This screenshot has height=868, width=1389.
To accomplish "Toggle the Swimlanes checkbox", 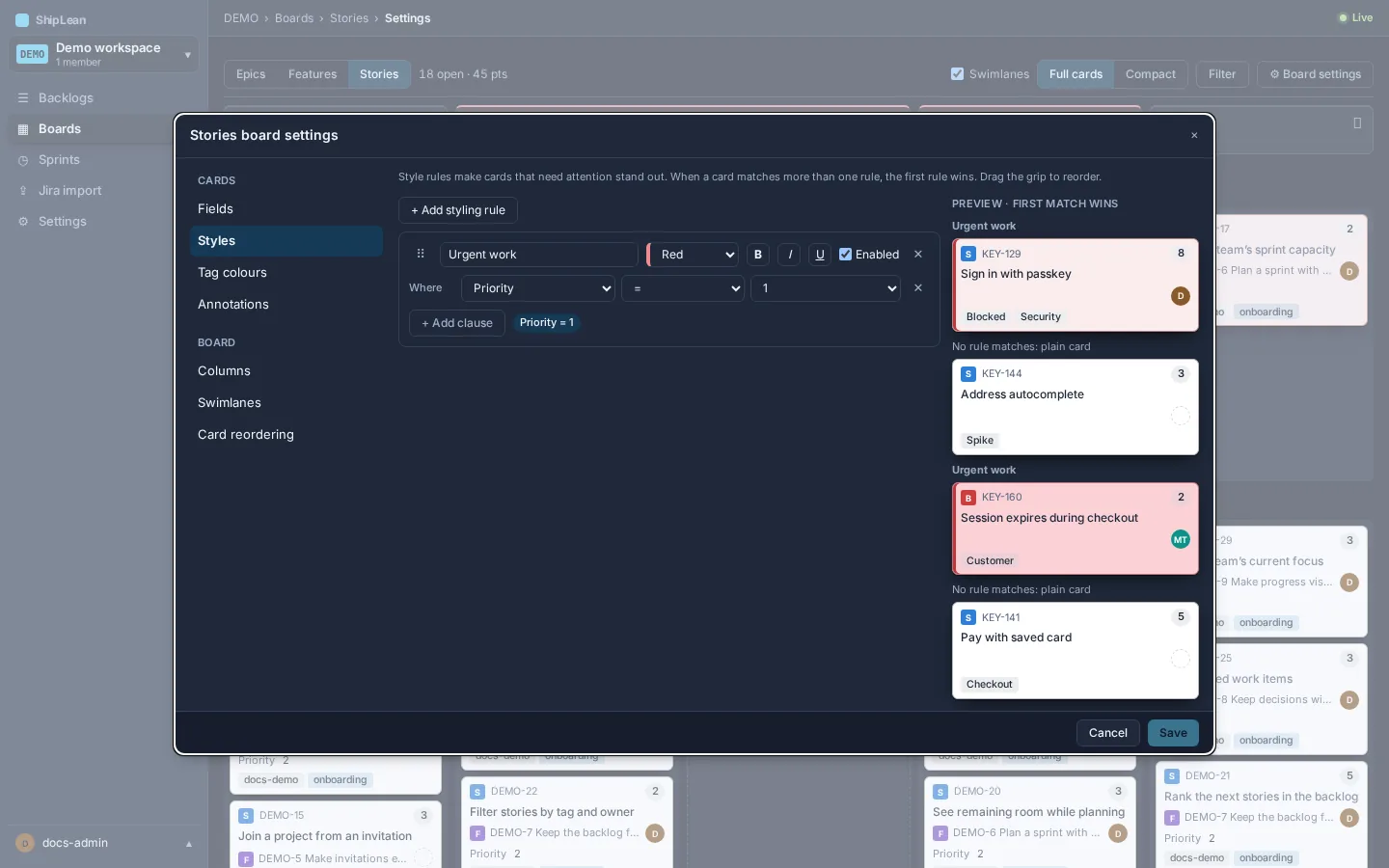I will [x=957, y=74].
